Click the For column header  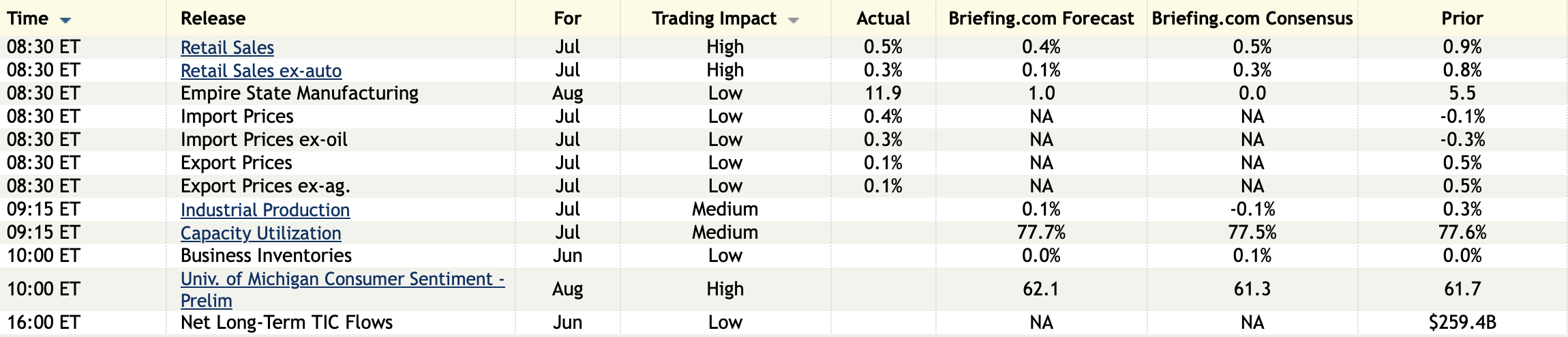coord(567,18)
